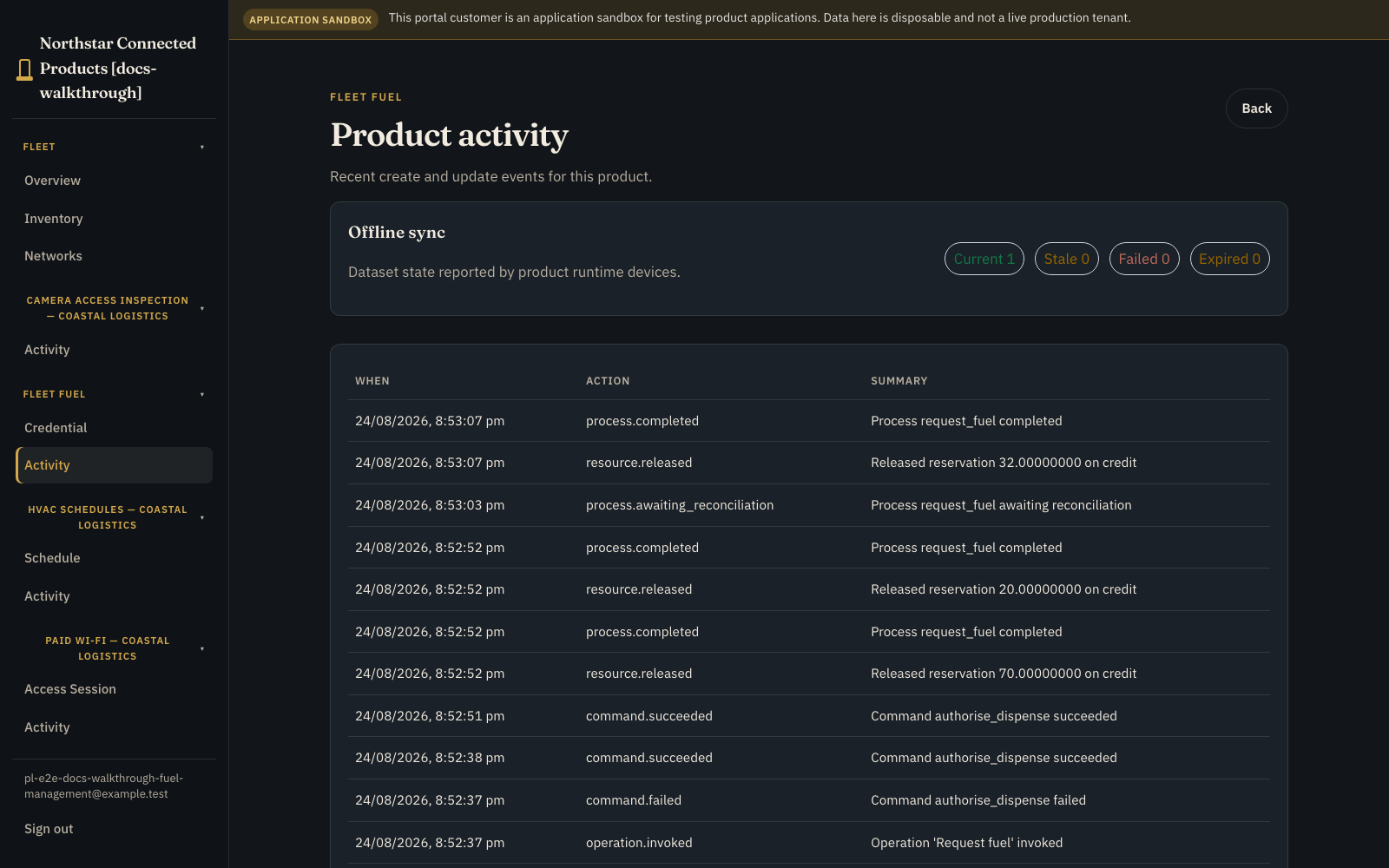Click 'Released reservation 20.00000000 on credit'
Viewport: 1389px width, 868px height.
click(1004, 589)
